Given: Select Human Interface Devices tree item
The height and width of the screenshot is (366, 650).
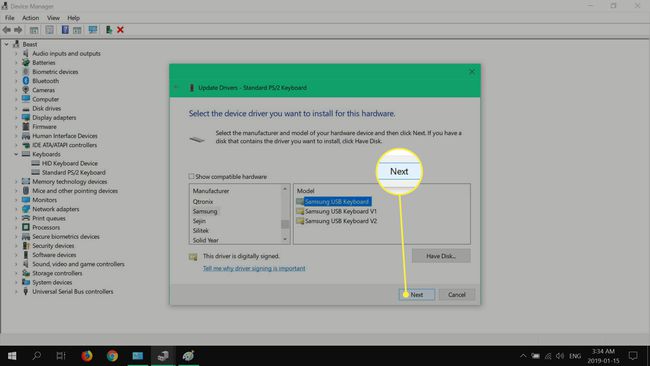Looking at the screenshot, I should [x=65, y=136].
